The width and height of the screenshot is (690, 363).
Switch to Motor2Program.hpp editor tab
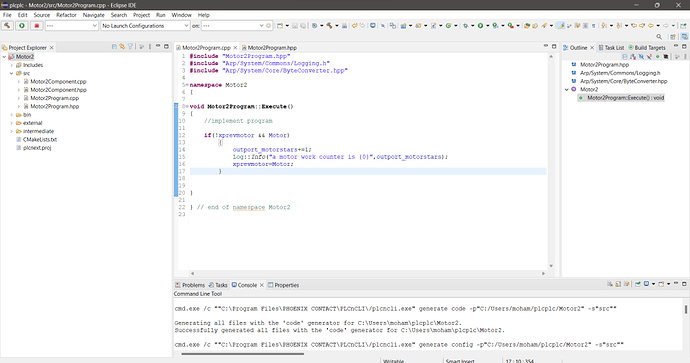tap(269, 48)
